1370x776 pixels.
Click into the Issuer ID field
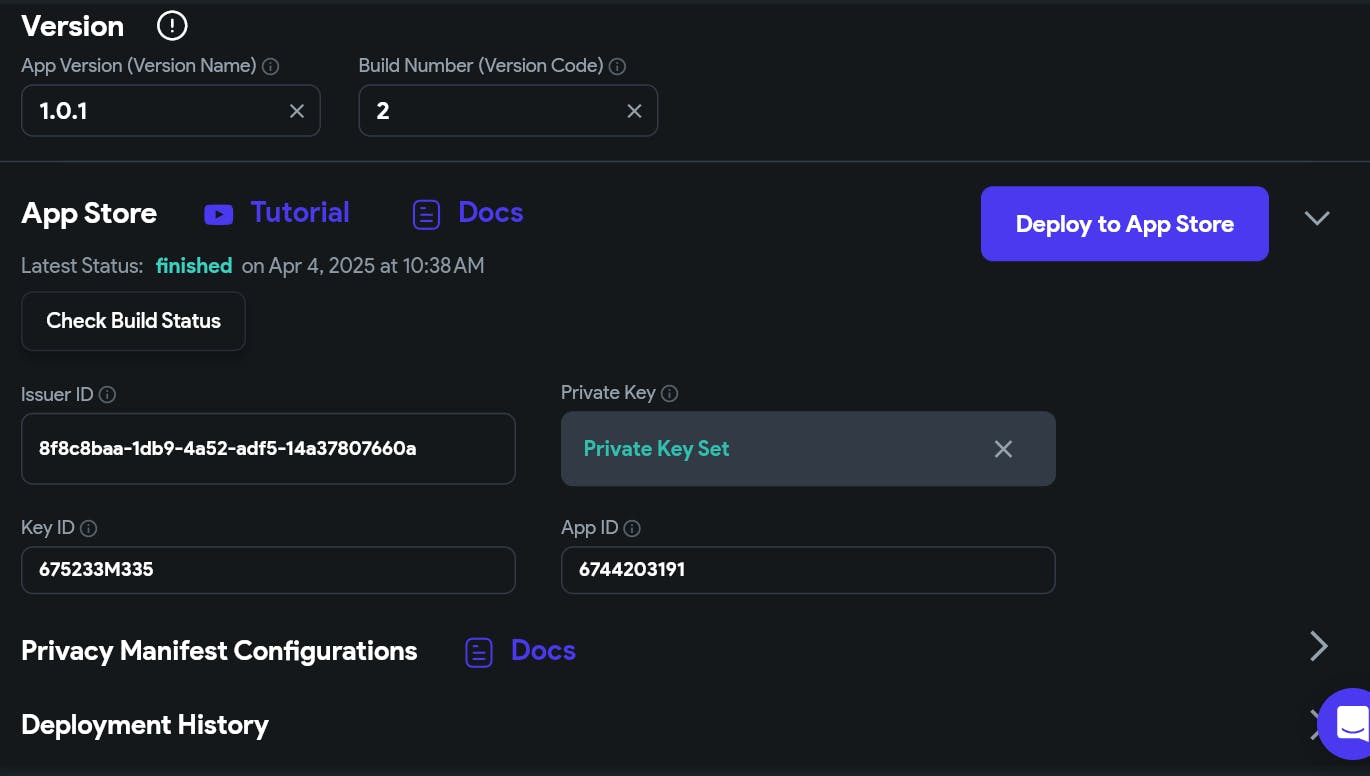click(x=268, y=449)
